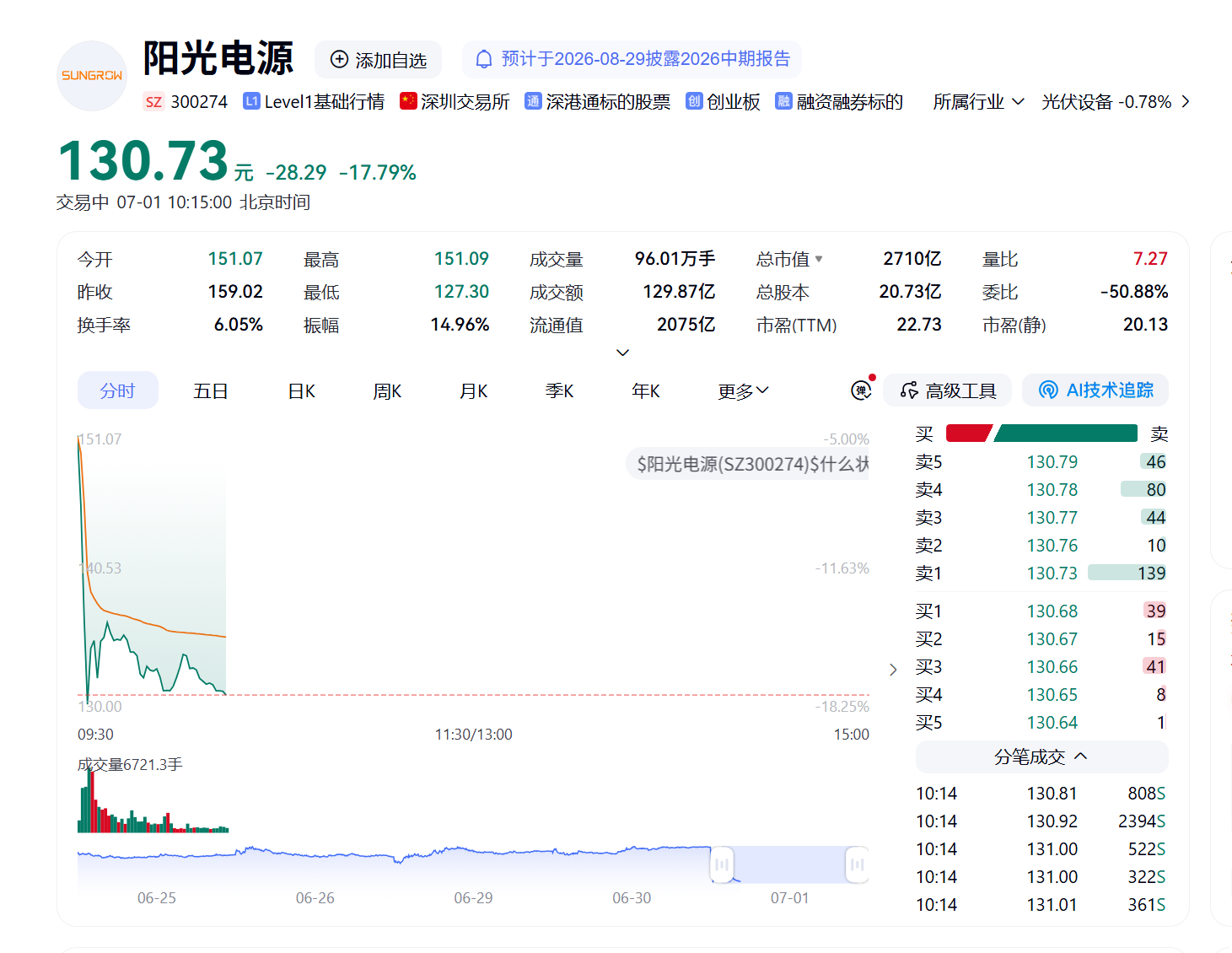Click the AI技术追踪 radar icon
1232x953 pixels.
(x=1048, y=390)
